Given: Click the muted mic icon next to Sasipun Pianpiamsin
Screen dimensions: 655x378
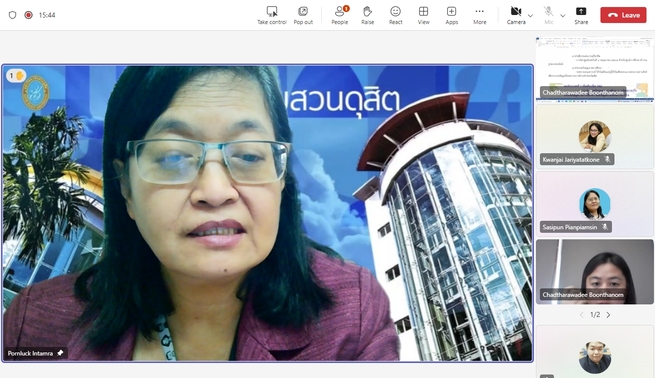Looking at the screenshot, I should (x=604, y=227).
